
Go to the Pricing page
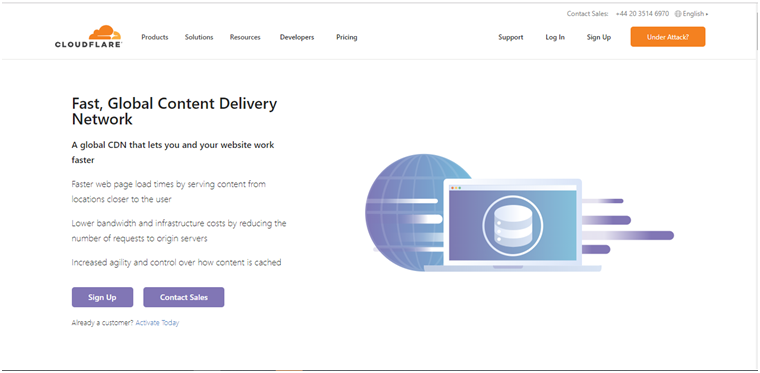347,37
